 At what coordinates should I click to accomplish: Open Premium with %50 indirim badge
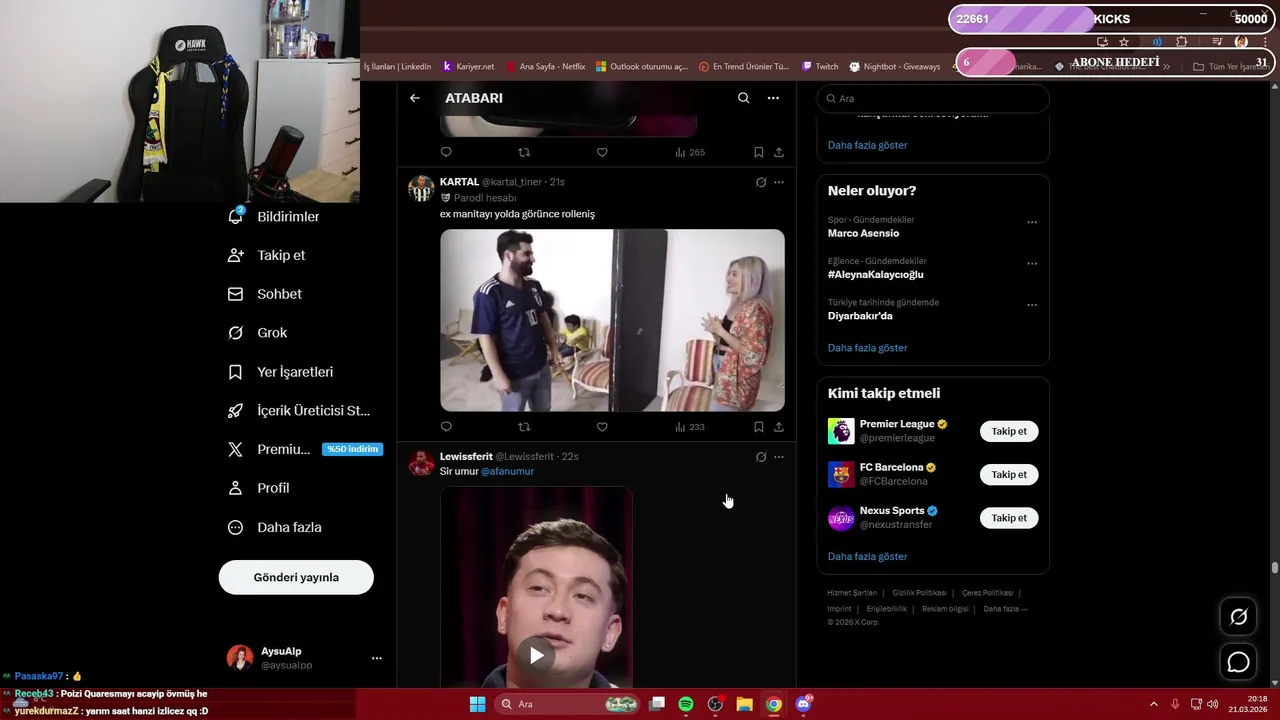[305, 449]
